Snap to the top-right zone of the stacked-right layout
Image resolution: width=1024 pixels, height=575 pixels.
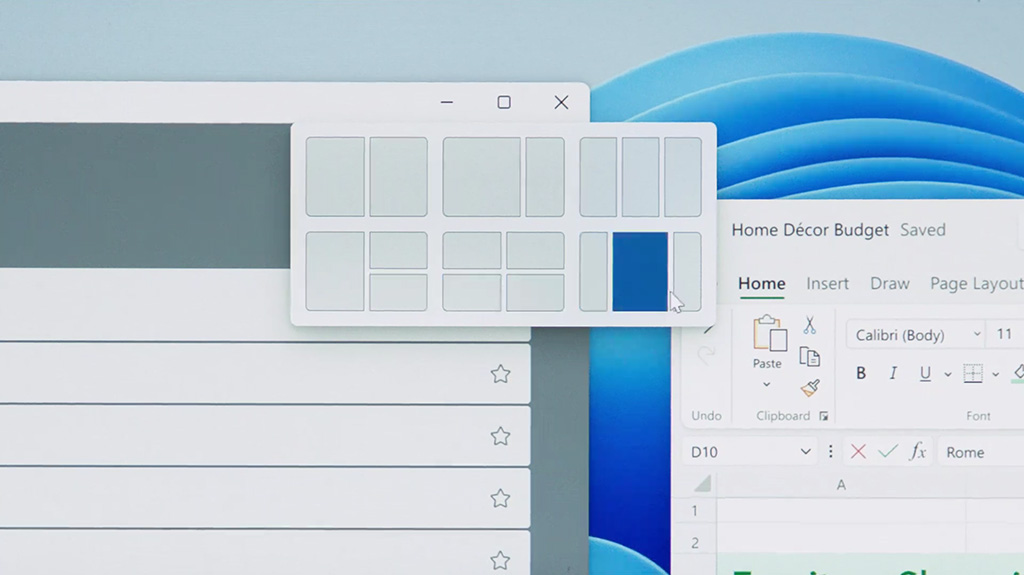tap(398, 250)
